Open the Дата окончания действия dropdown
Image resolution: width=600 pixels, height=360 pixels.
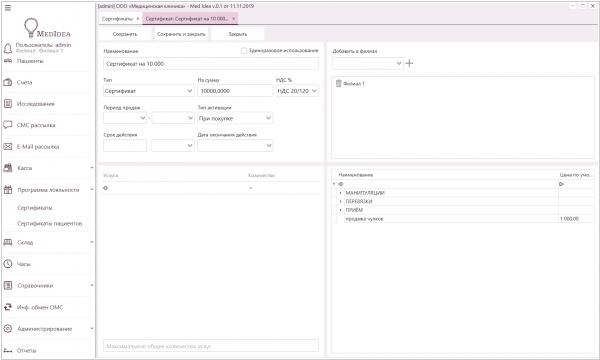point(235,145)
